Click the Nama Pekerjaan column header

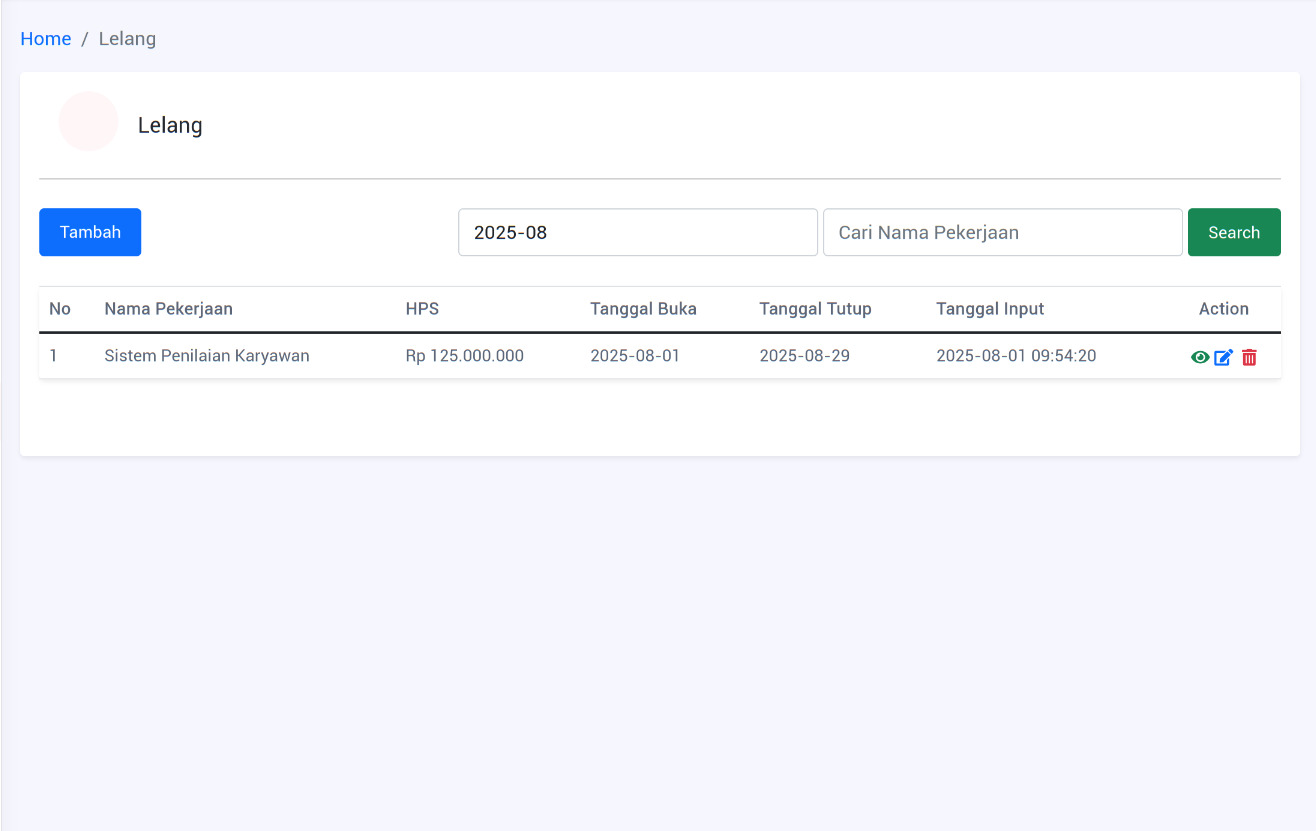coord(168,309)
